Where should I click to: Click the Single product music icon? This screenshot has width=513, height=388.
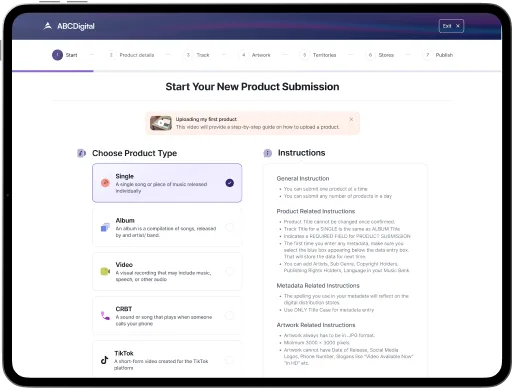(105, 183)
